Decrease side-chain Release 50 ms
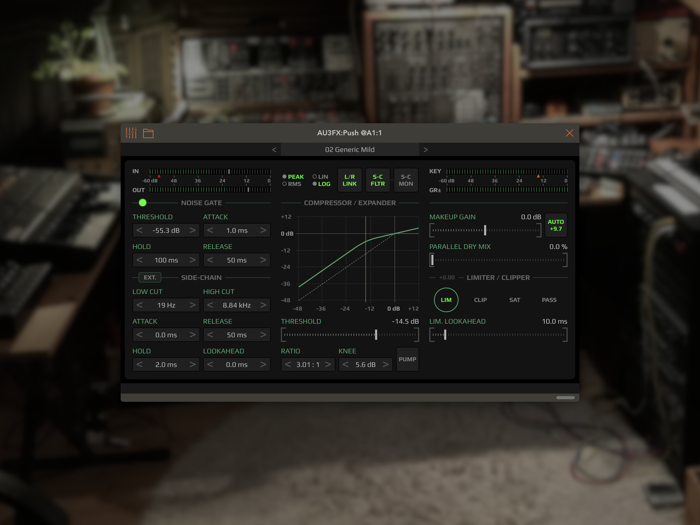Viewport: 700px width, 525px height. (x=210, y=335)
